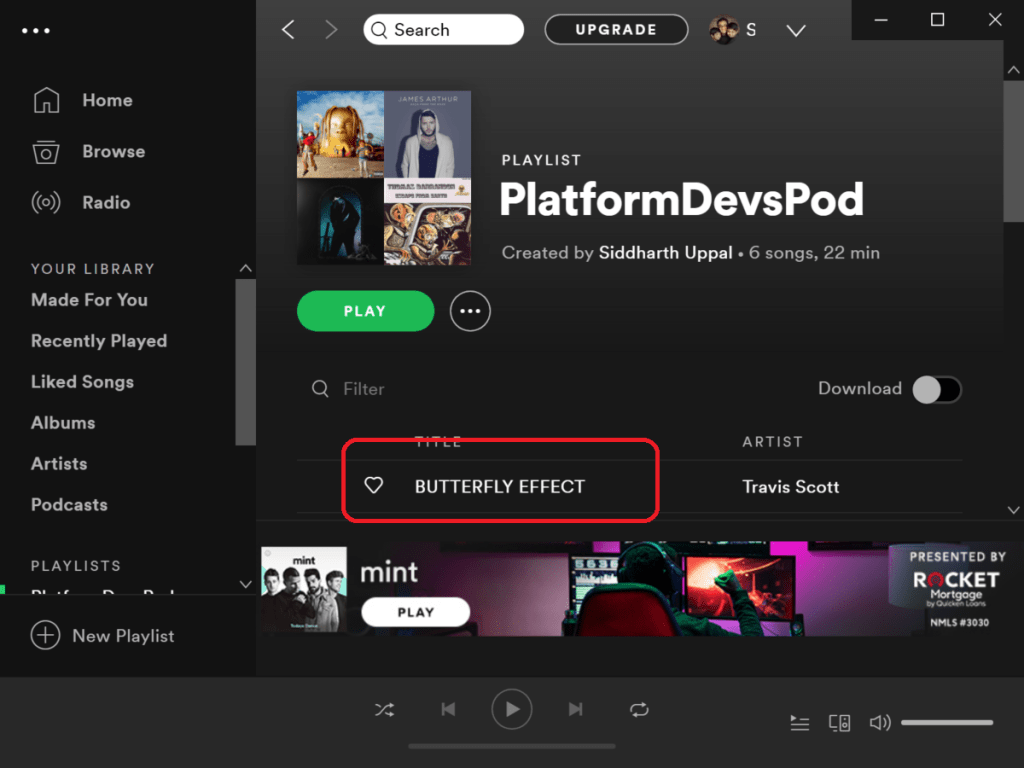Open the play queue icon

(799, 723)
